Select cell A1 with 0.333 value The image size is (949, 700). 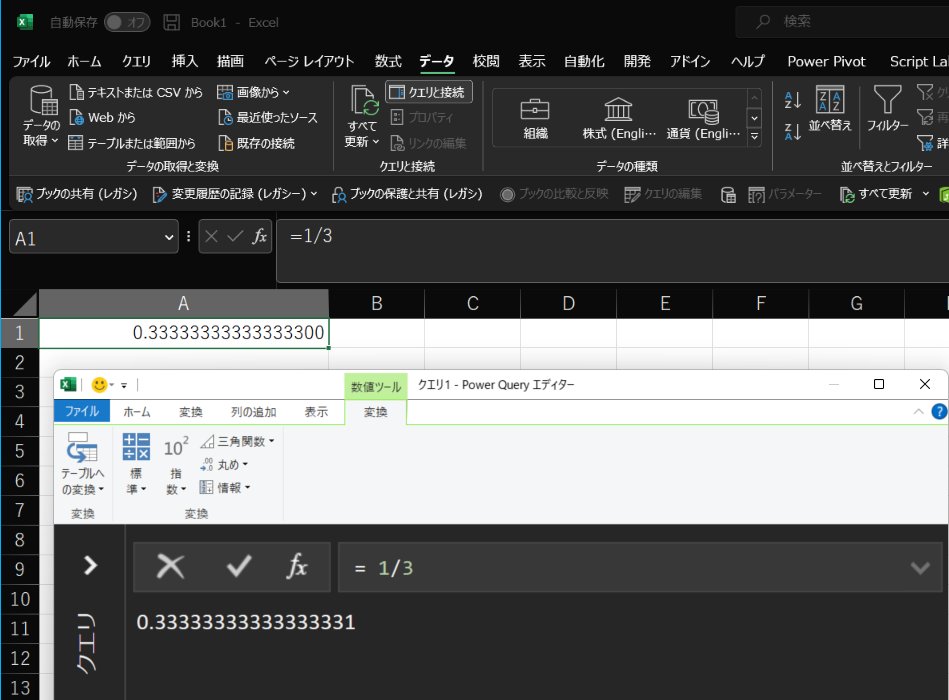coord(184,333)
